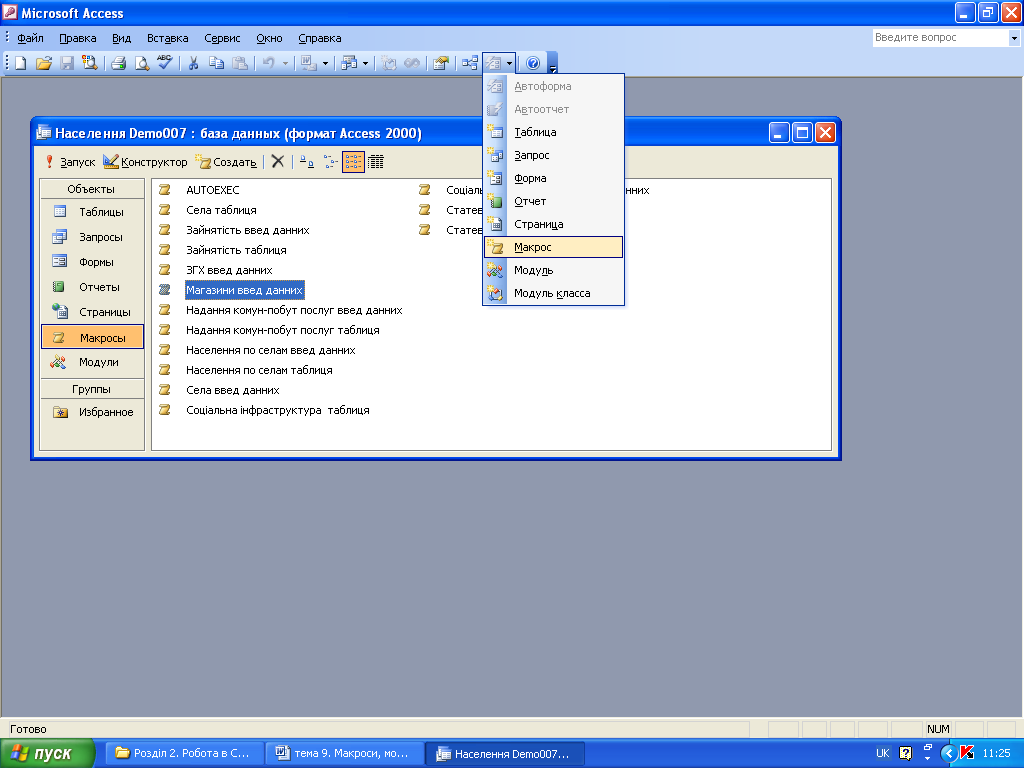Viewport: 1024px width, 768px height.
Task: Open the Сервис menu
Action: tap(222, 38)
